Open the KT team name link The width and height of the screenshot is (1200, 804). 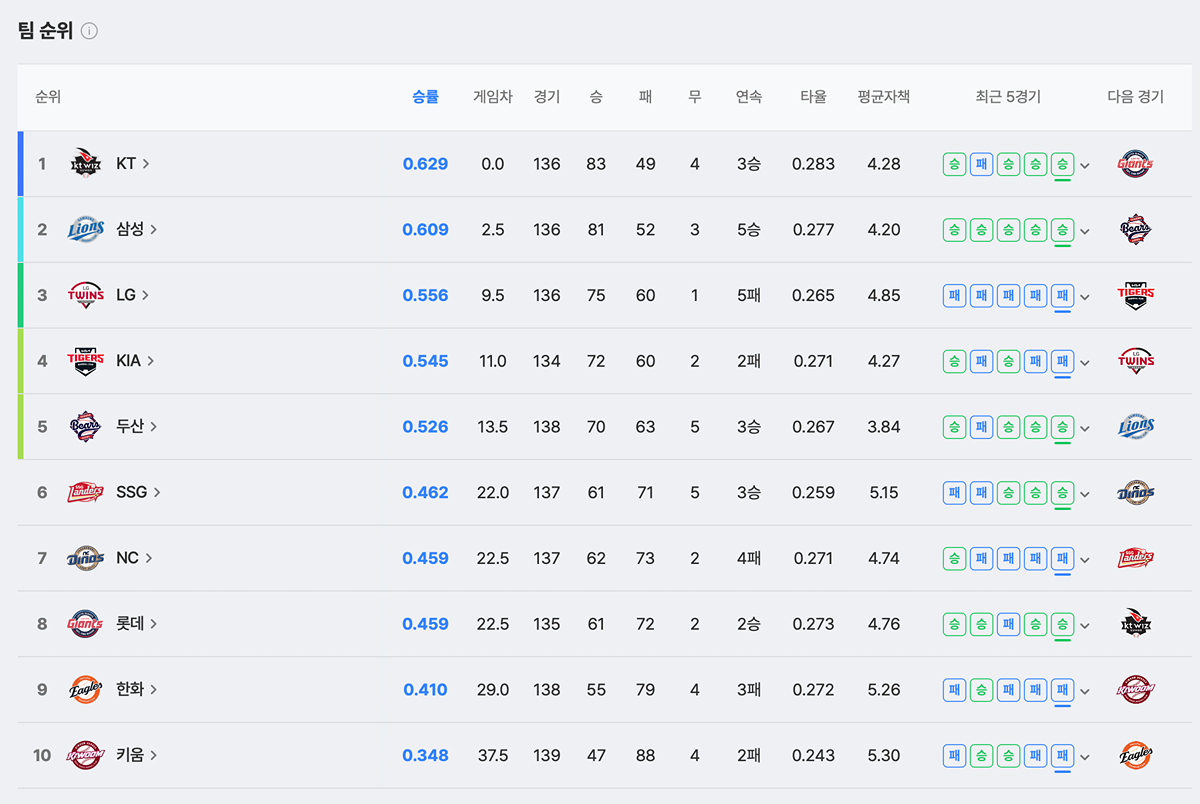tap(133, 163)
